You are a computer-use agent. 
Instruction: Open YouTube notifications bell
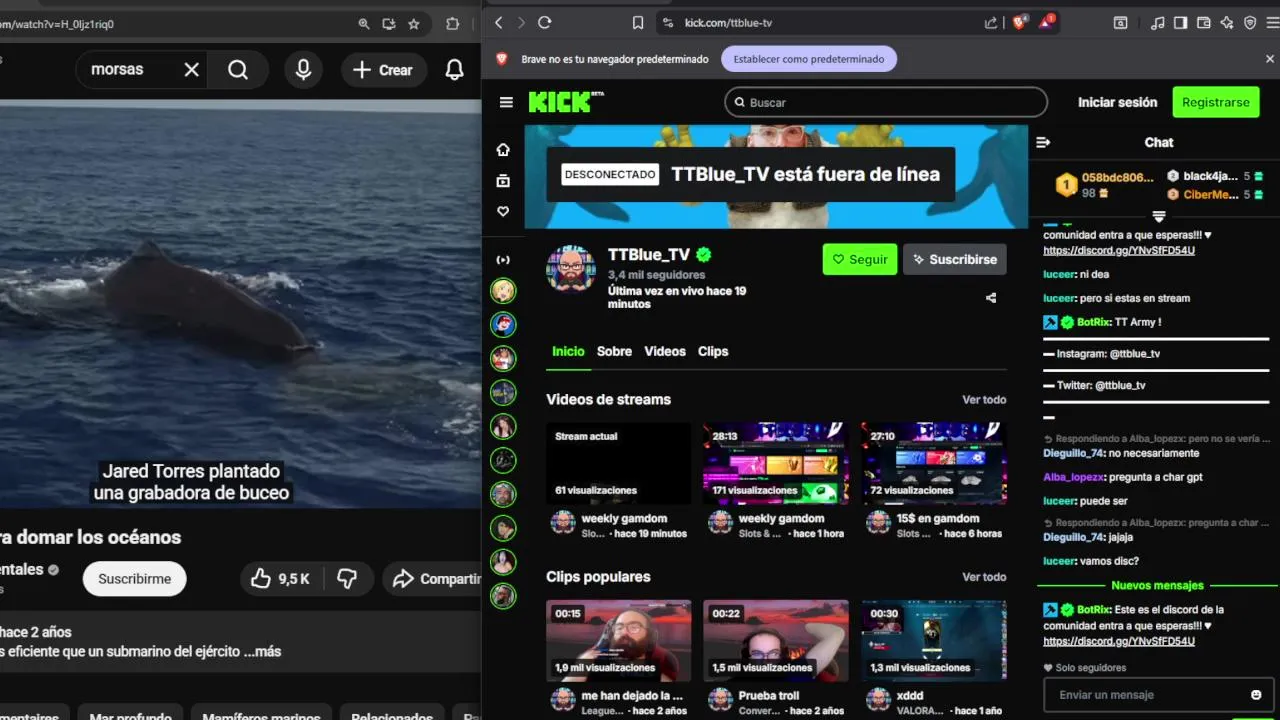(x=454, y=70)
